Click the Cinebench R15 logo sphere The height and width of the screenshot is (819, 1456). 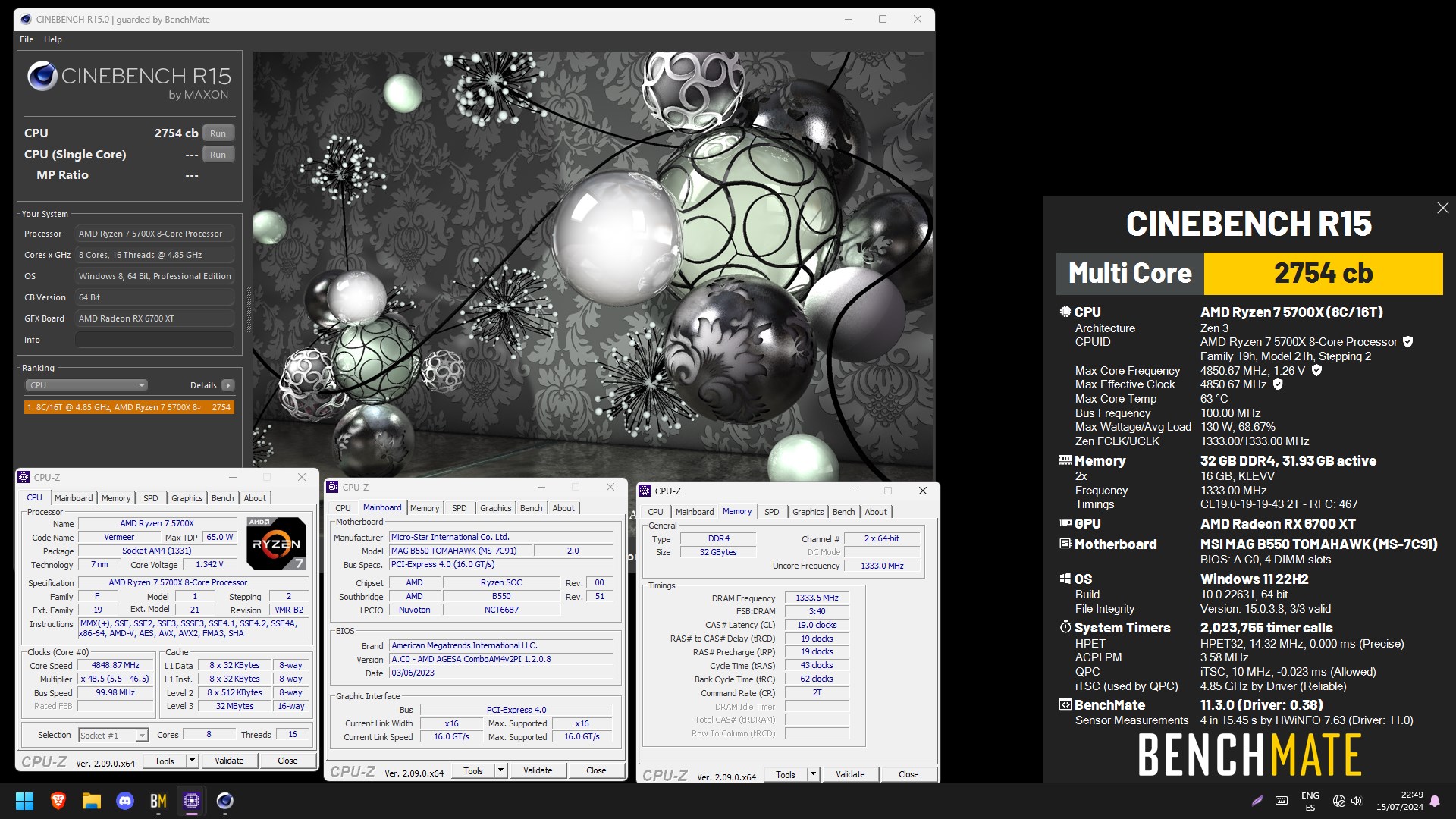click(42, 76)
